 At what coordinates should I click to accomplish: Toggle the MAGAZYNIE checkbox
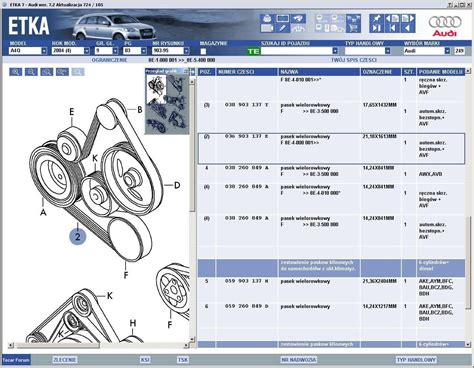(203, 51)
